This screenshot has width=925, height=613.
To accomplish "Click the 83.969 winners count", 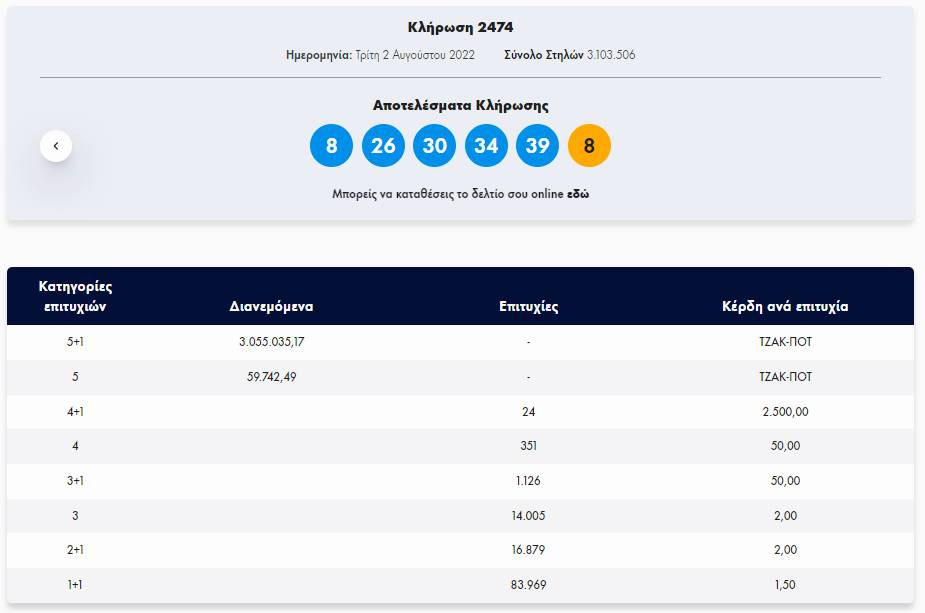I will [528, 584].
